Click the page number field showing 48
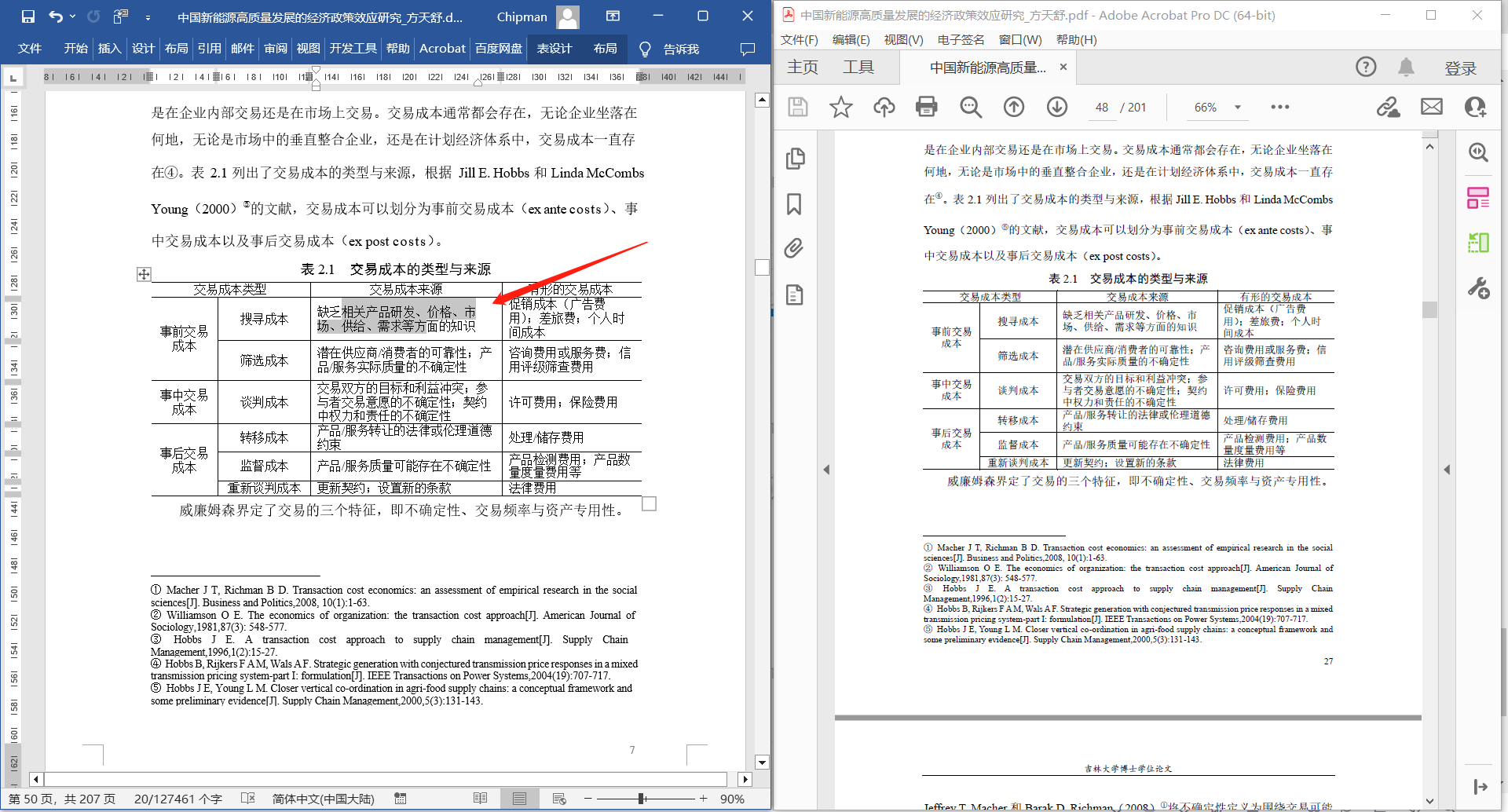The height and width of the screenshot is (812, 1508). pyautogui.click(x=1102, y=107)
